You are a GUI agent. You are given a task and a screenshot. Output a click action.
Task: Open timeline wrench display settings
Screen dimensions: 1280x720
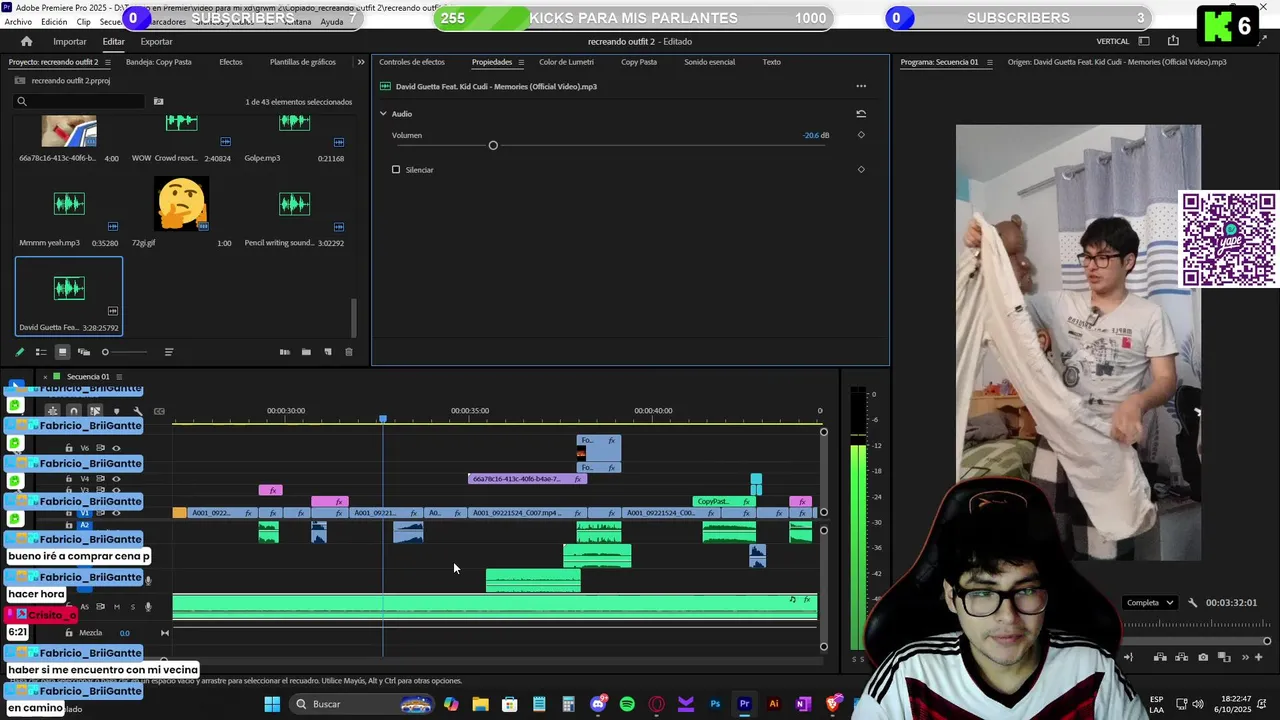tap(138, 411)
